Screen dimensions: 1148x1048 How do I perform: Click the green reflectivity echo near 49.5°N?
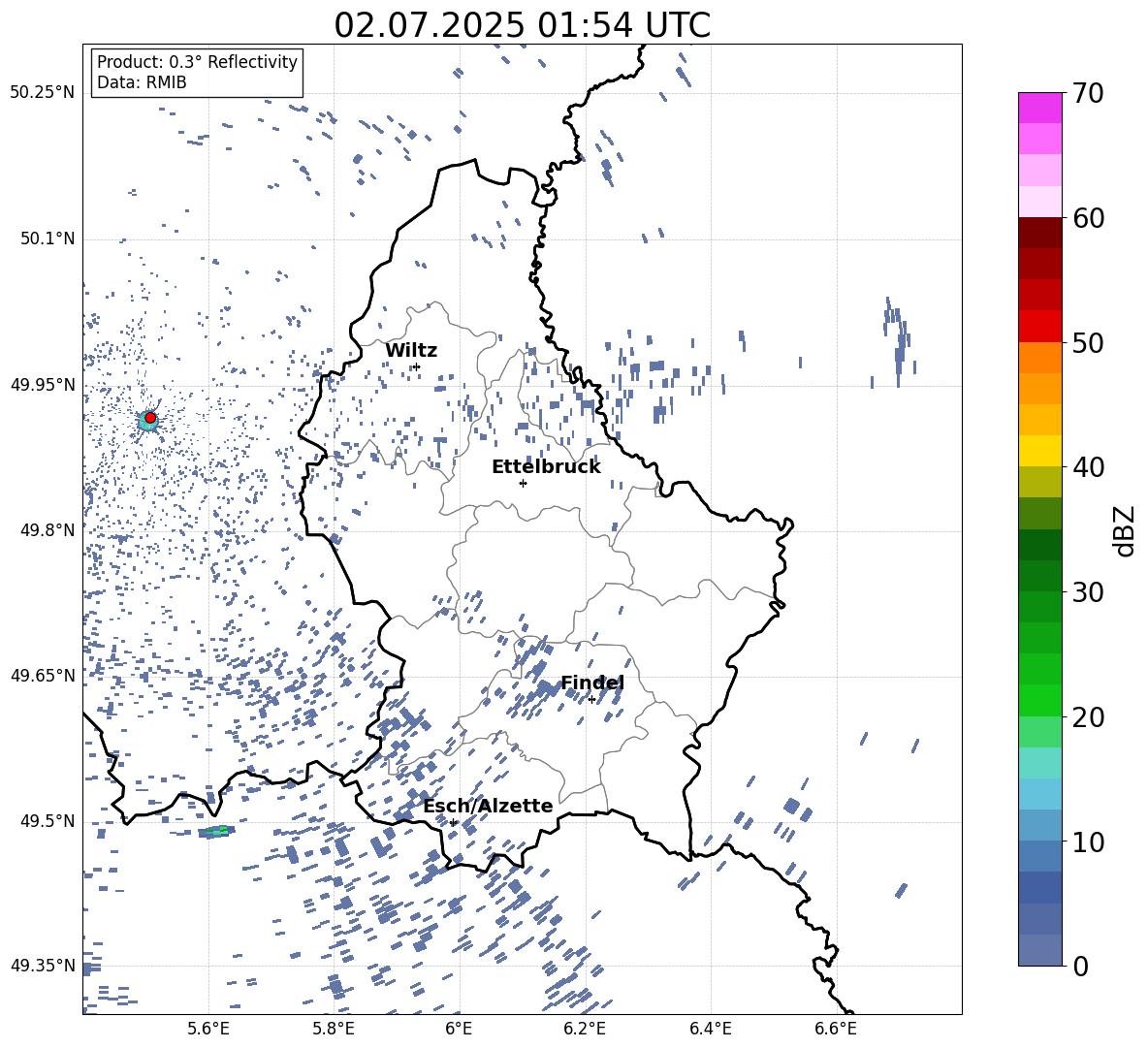(217, 831)
